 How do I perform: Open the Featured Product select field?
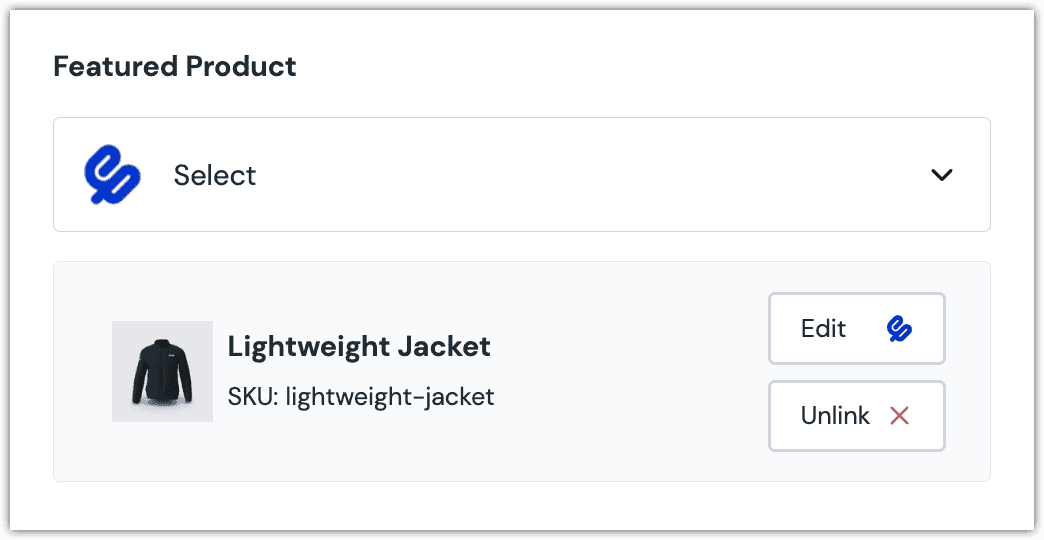click(x=521, y=175)
